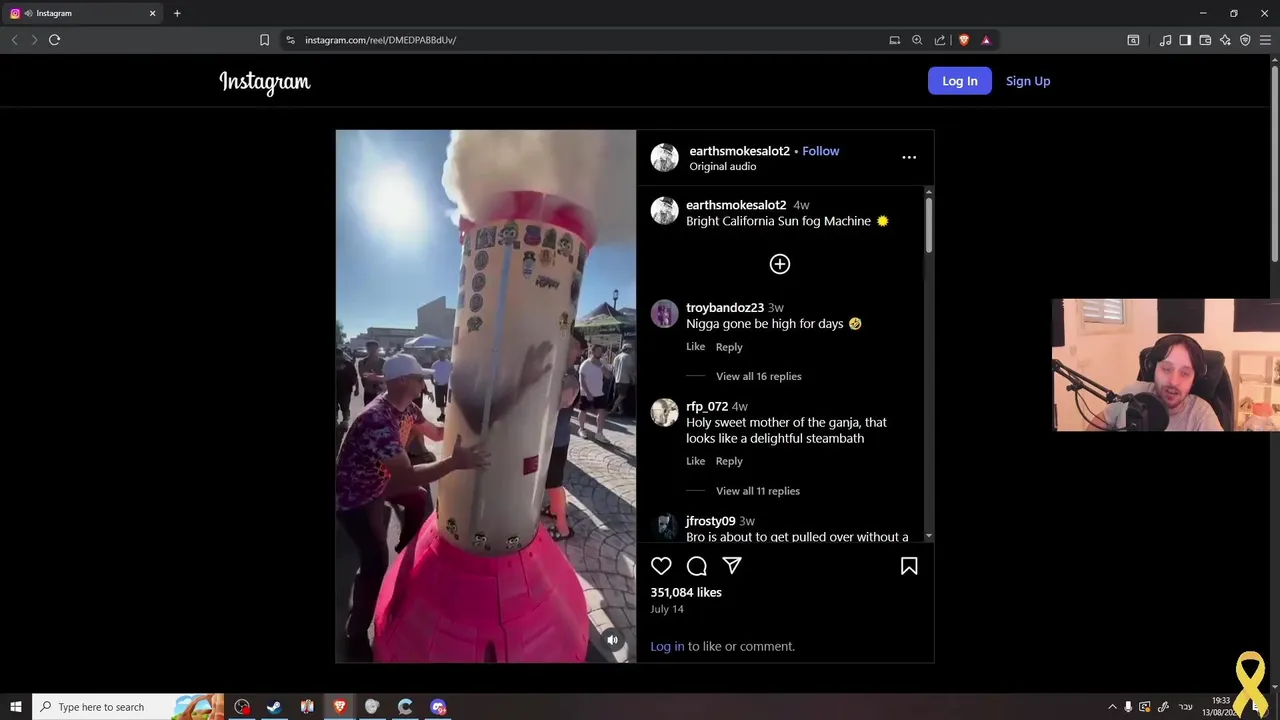The image size is (1280, 720).
Task: Expand View all 11 replies
Action: click(x=758, y=491)
